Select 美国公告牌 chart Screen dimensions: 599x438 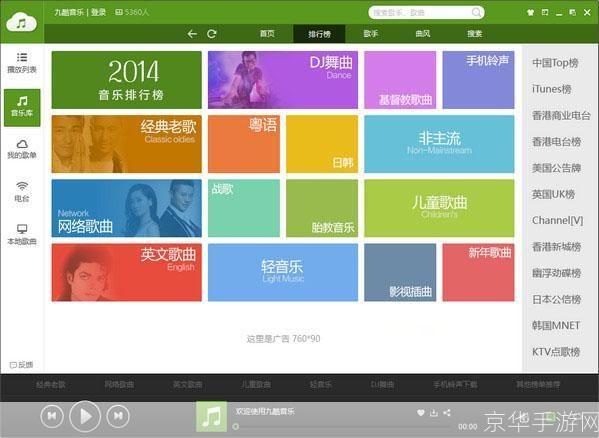[557, 168]
